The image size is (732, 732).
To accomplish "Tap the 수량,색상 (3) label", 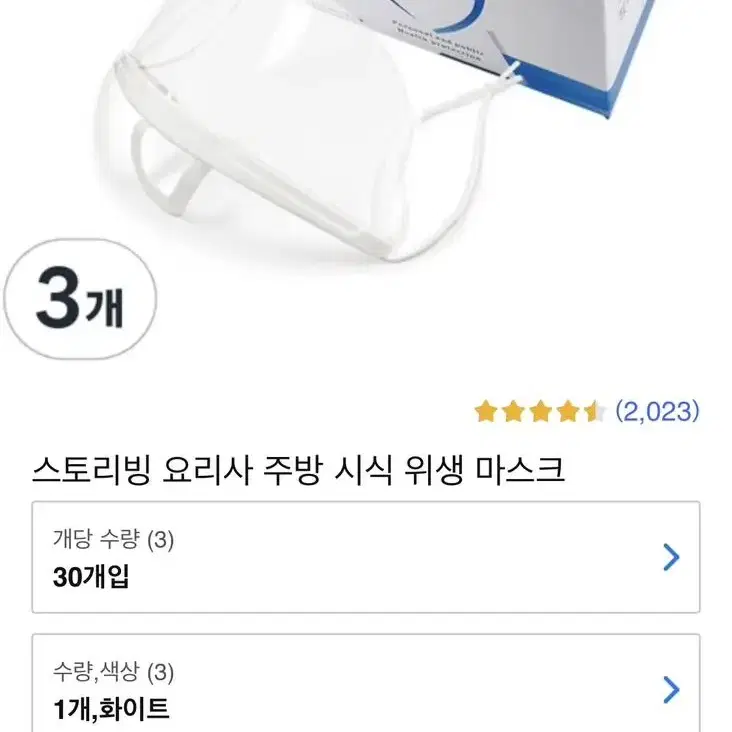I will tap(113, 672).
